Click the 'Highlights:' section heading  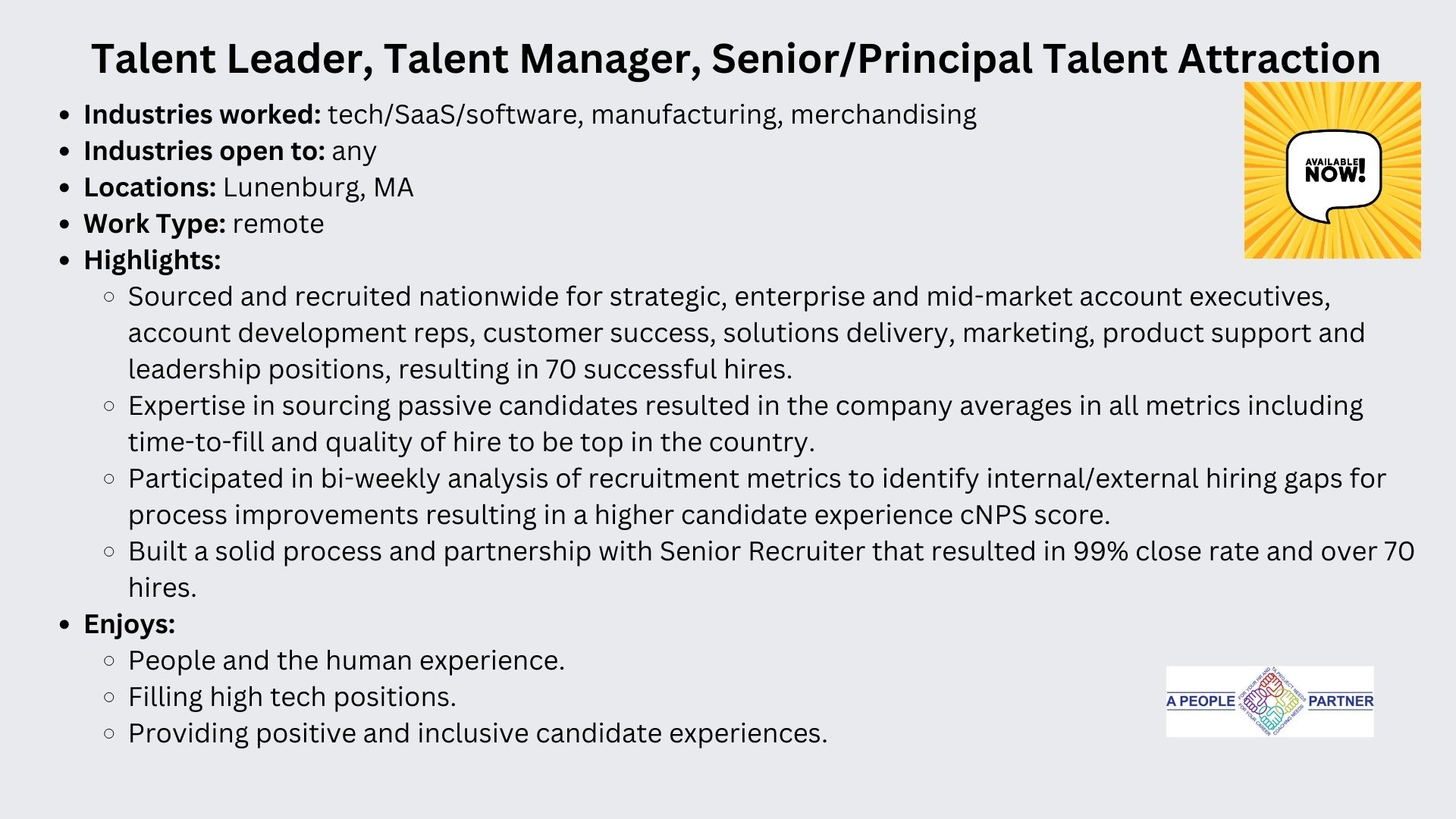coord(152,260)
